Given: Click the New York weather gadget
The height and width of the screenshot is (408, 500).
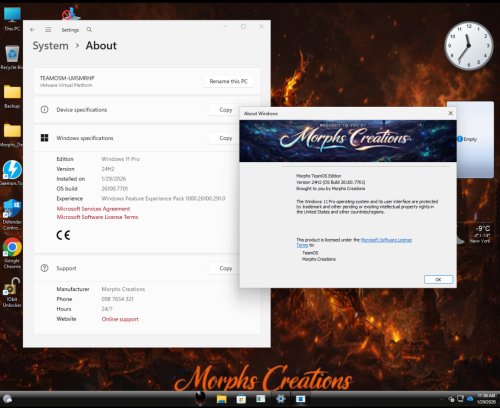Looking at the screenshot, I should pos(475,234).
